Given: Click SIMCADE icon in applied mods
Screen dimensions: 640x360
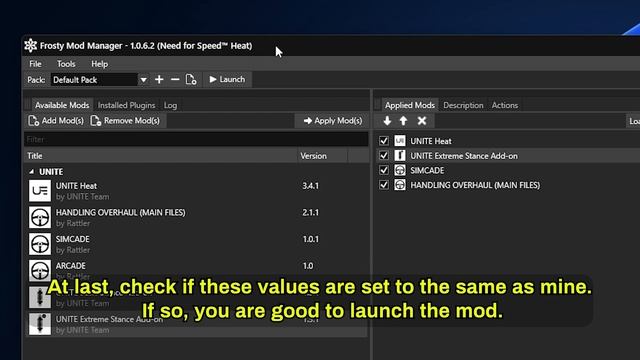Looking at the screenshot, I should pyautogui.click(x=400, y=170).
